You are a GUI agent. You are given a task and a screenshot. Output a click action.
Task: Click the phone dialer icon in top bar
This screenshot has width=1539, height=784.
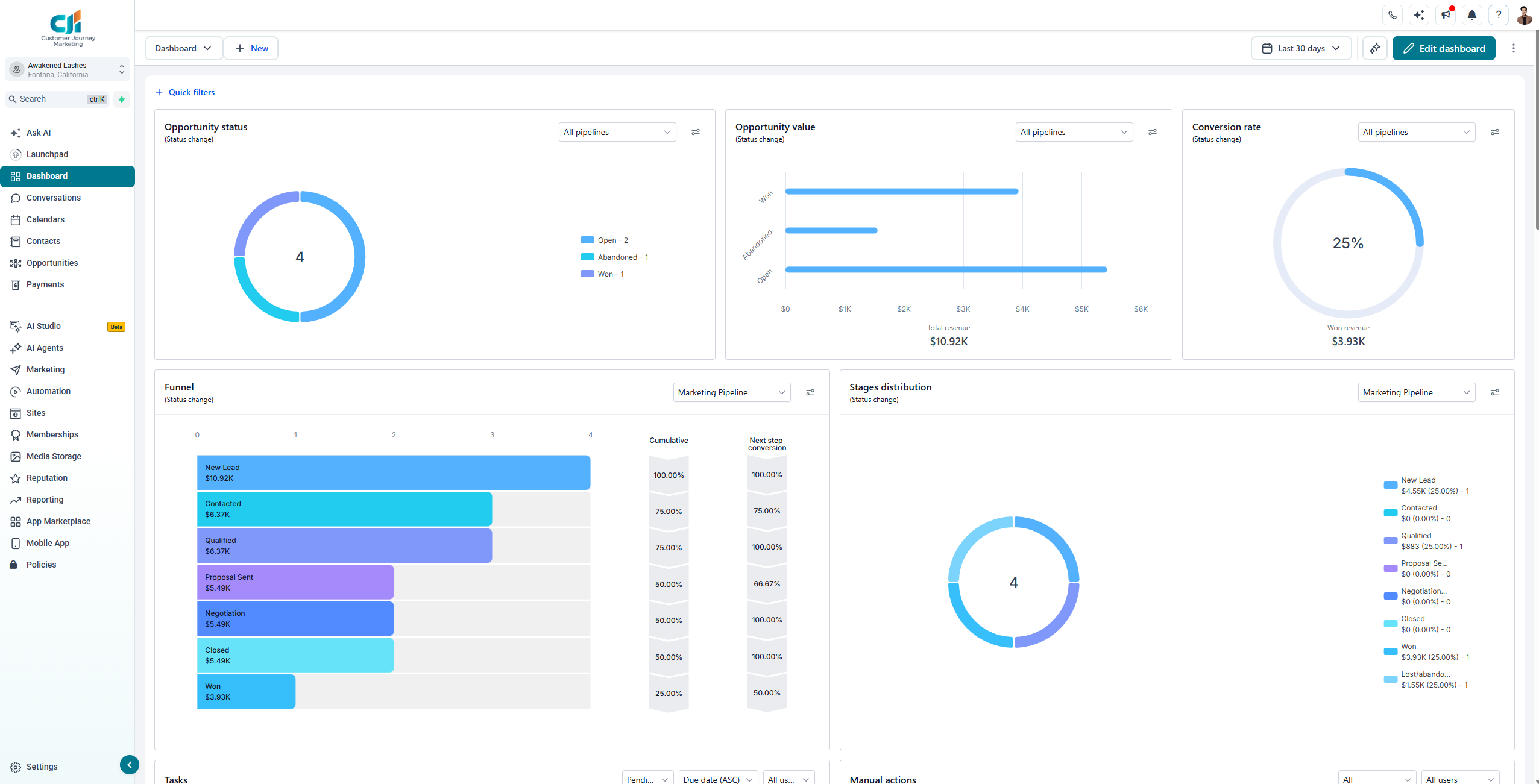(1393, 15)
